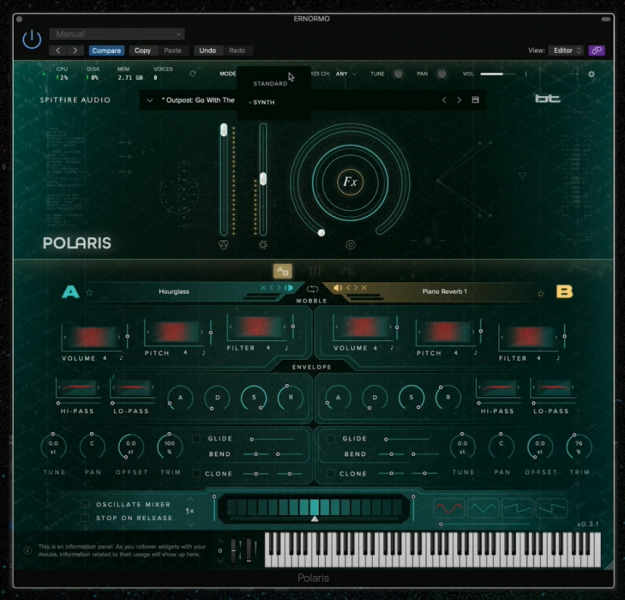The height and width of the screenshot is (600, 625).
Task: Open the plugin link icon button
Action: pos(596,51)
